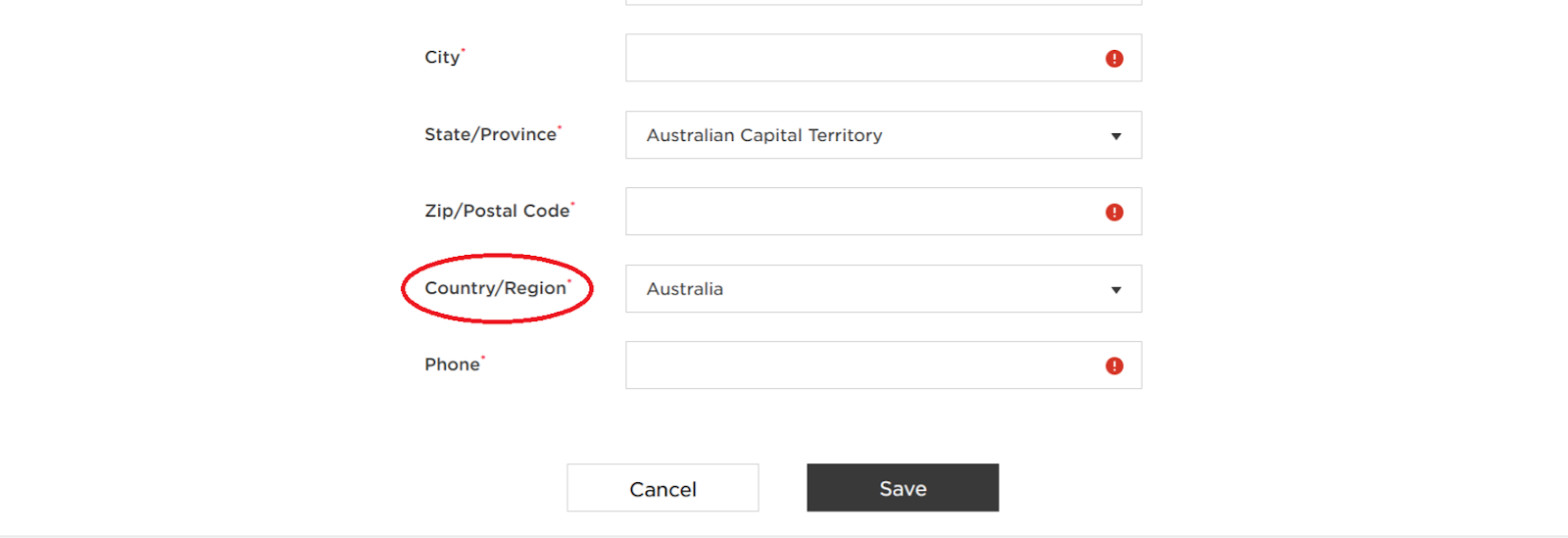1568x538 pixels.
Task: Click the Cancel button
Action: [x=662, y=488]
